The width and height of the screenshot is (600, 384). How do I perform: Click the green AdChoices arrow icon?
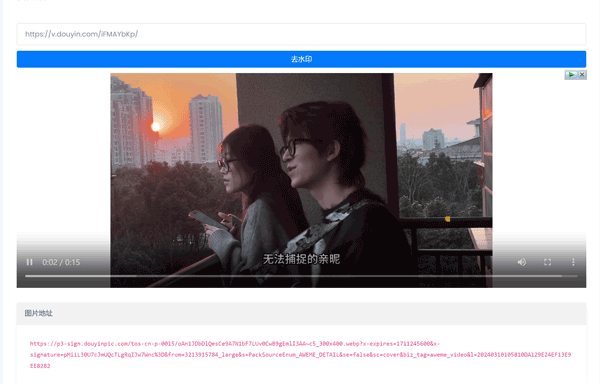coord(571,75)
